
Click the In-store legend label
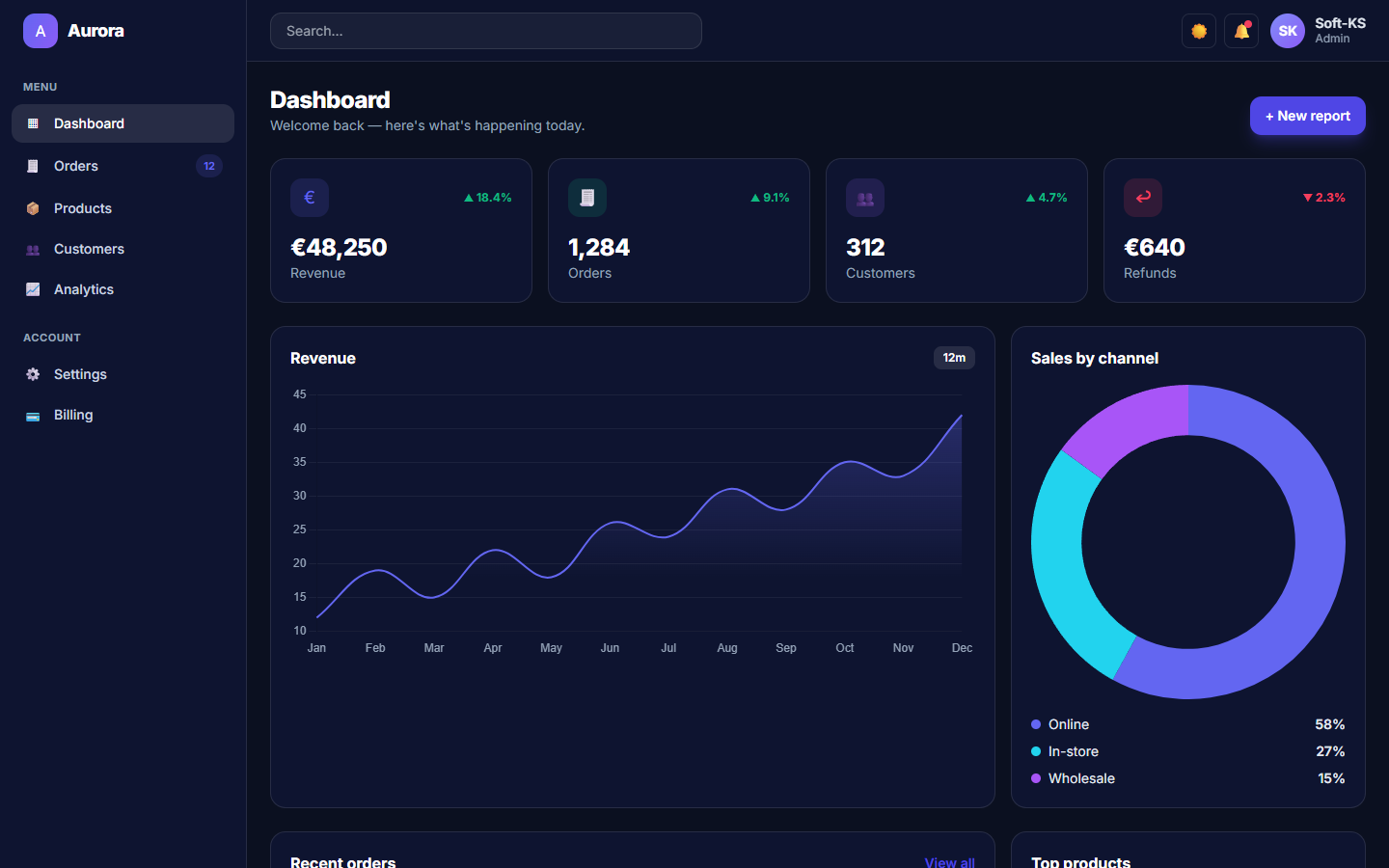click(1074, 751)
